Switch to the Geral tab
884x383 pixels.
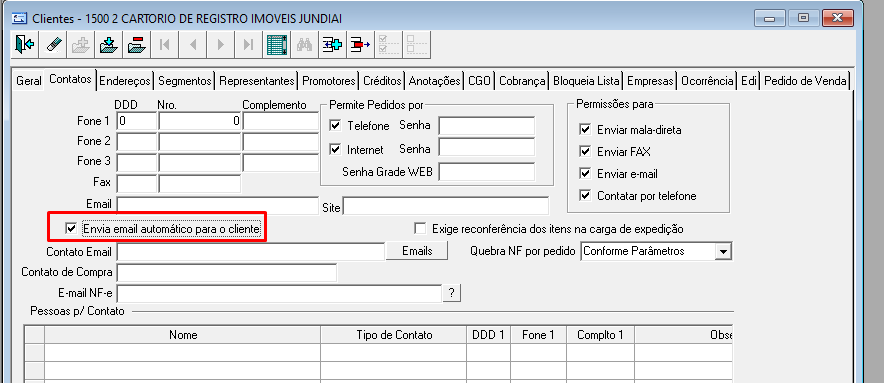pyautogui.click(x=28, y=81)
